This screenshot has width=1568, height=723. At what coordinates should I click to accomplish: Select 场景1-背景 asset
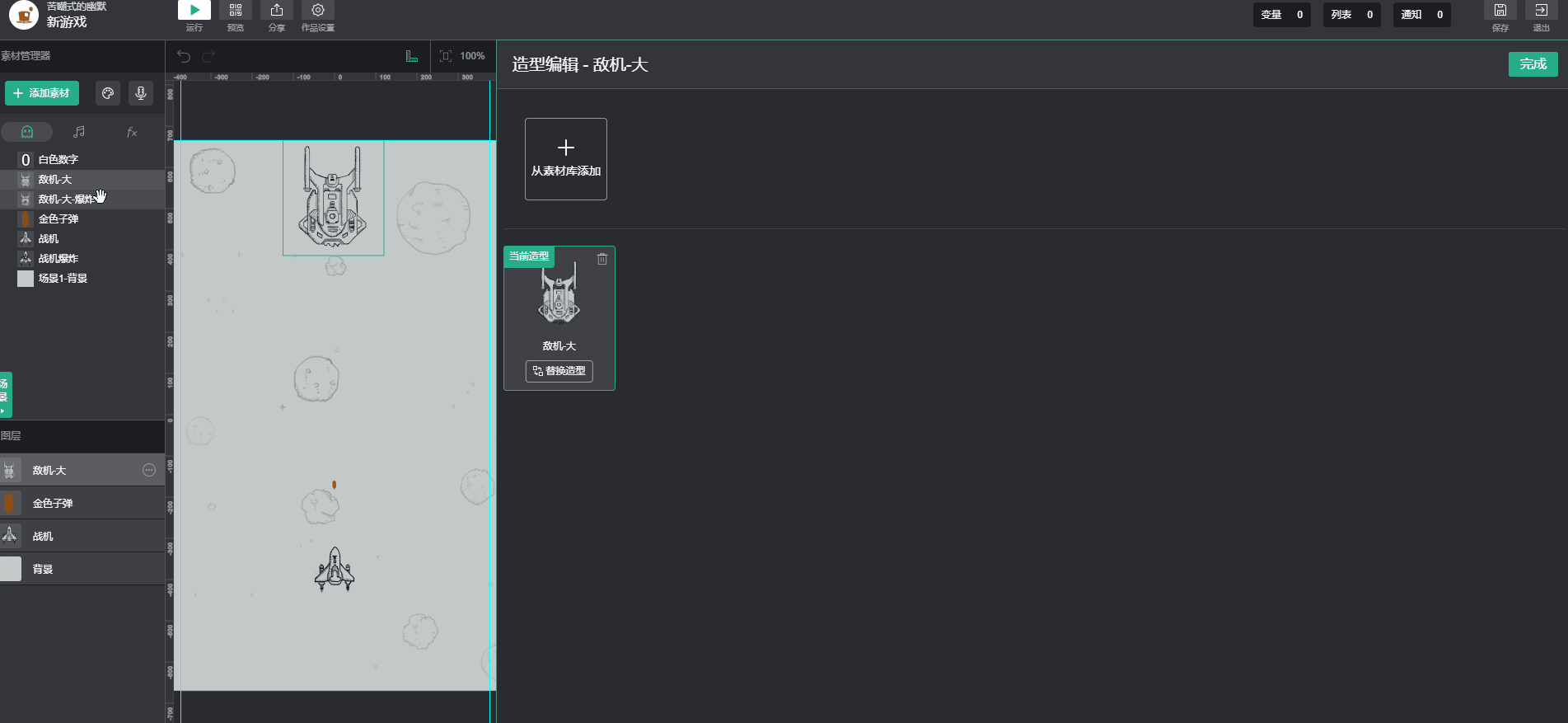(x=82, y=279)
